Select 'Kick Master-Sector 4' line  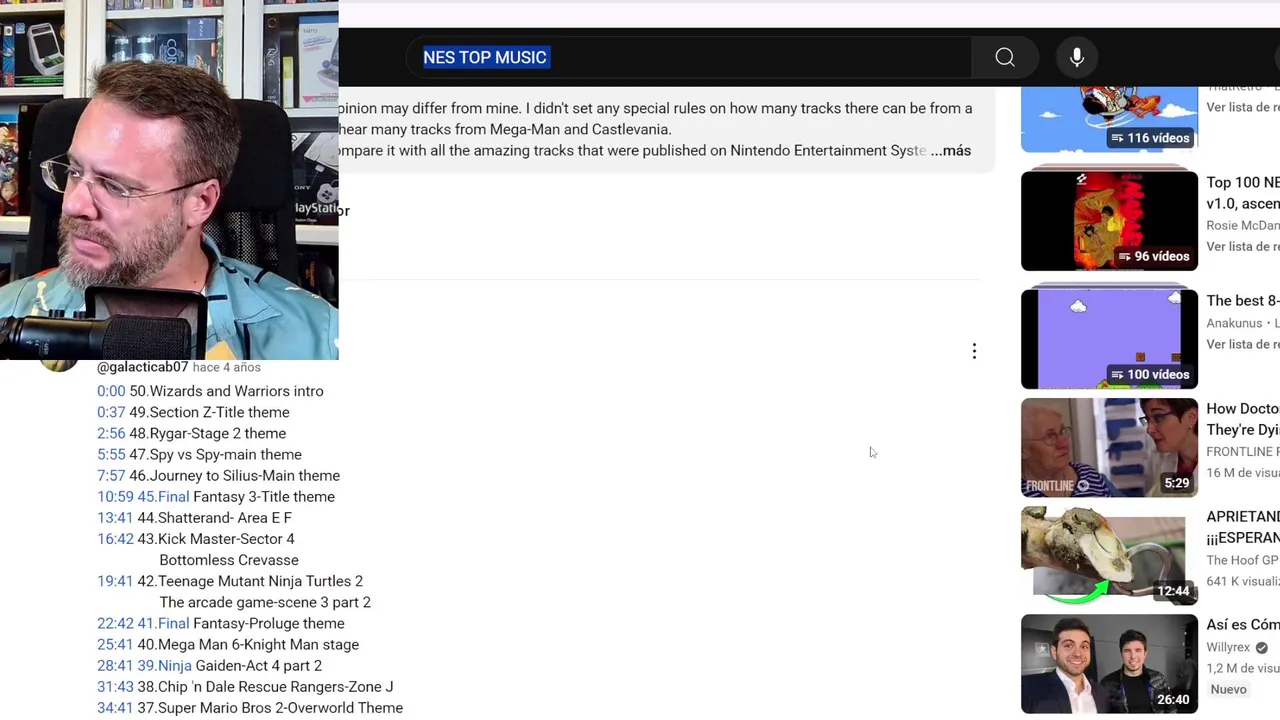216,538
